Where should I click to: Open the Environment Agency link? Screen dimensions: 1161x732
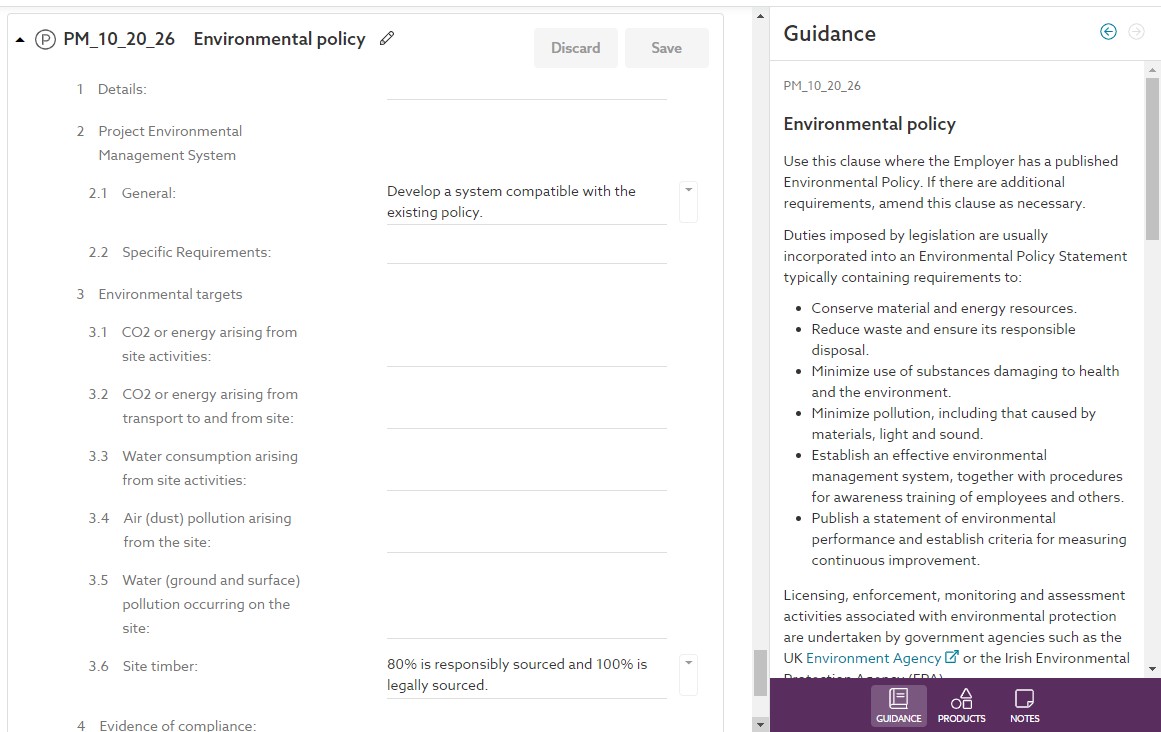(x=873, y=658)
